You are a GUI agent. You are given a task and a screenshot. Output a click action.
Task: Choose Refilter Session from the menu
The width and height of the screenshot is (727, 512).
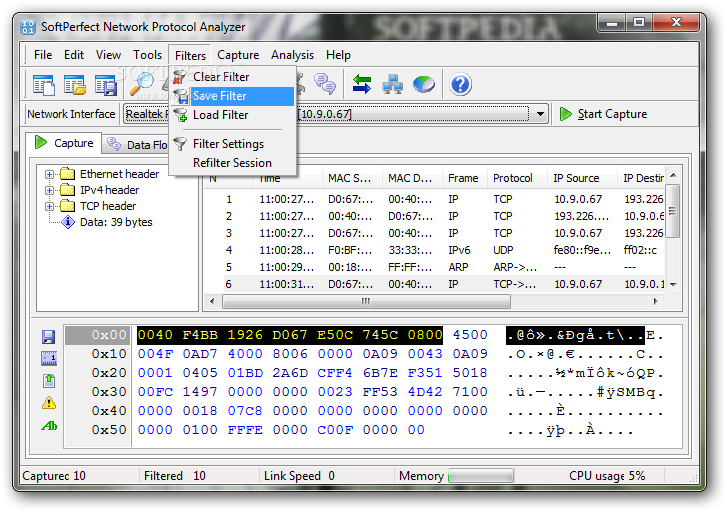tap(233, 163)
